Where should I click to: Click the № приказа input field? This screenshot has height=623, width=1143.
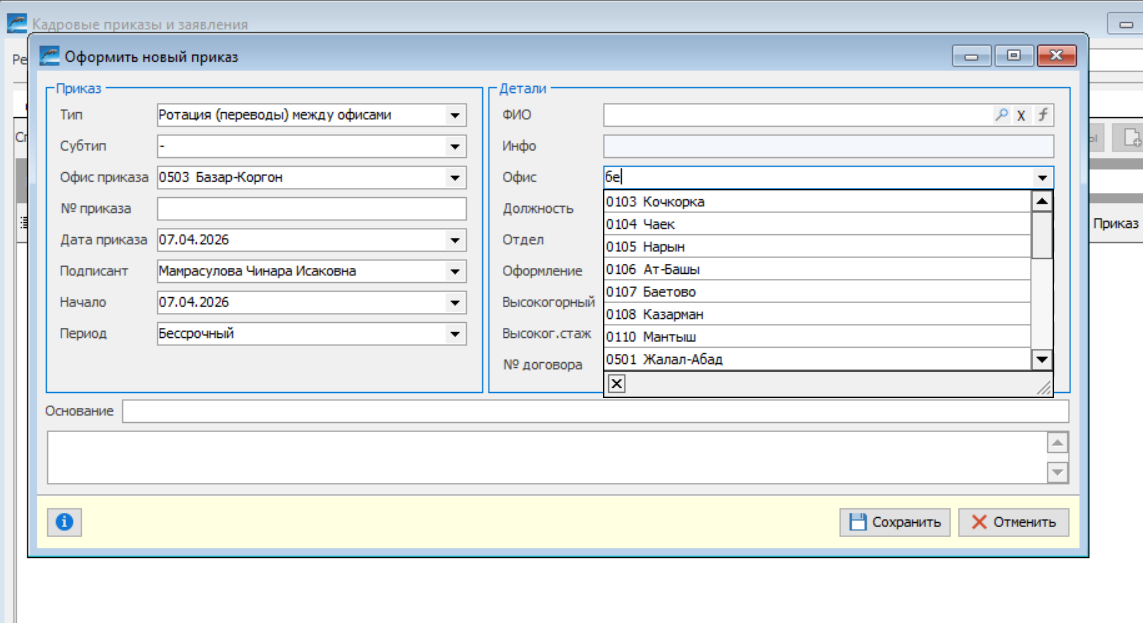(x=311, y=209)
